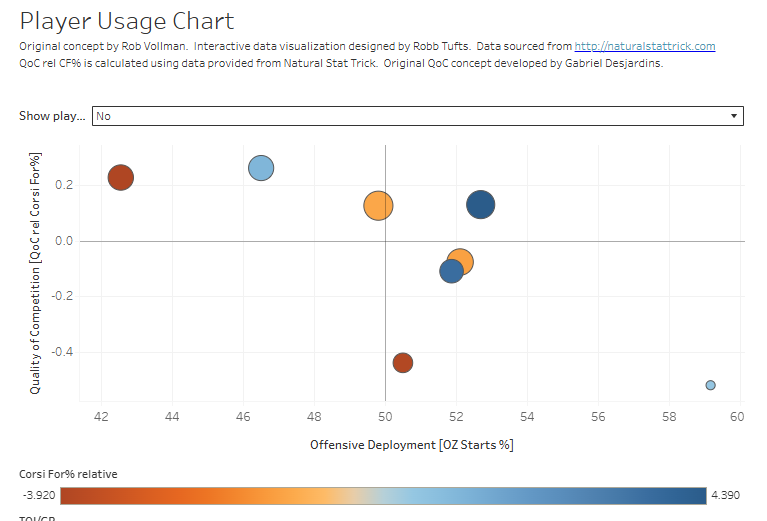Select the dark red bubble near 42.5 OZ starts

point(121,177)
